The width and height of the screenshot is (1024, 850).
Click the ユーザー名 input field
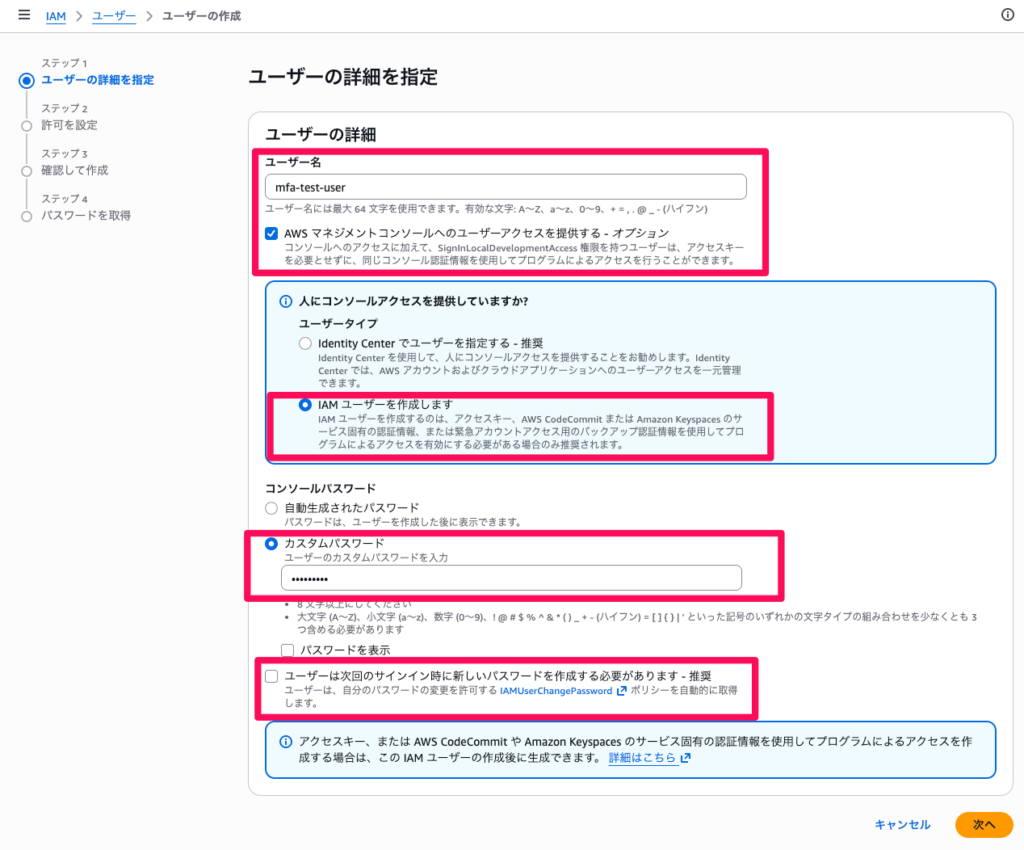tap(505, 187)
